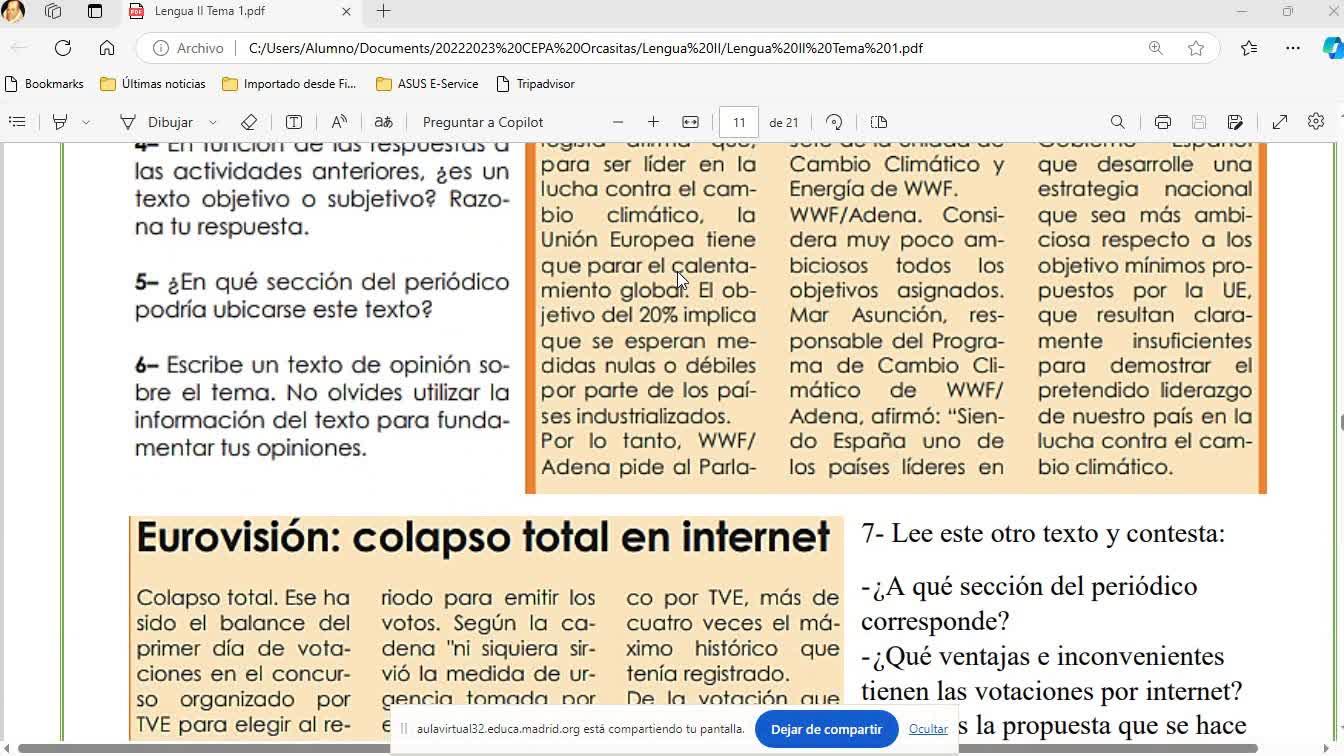Expand the Dibujar pen options dropdown
This screenshot has height=756, width=1344.
point(213,122)
